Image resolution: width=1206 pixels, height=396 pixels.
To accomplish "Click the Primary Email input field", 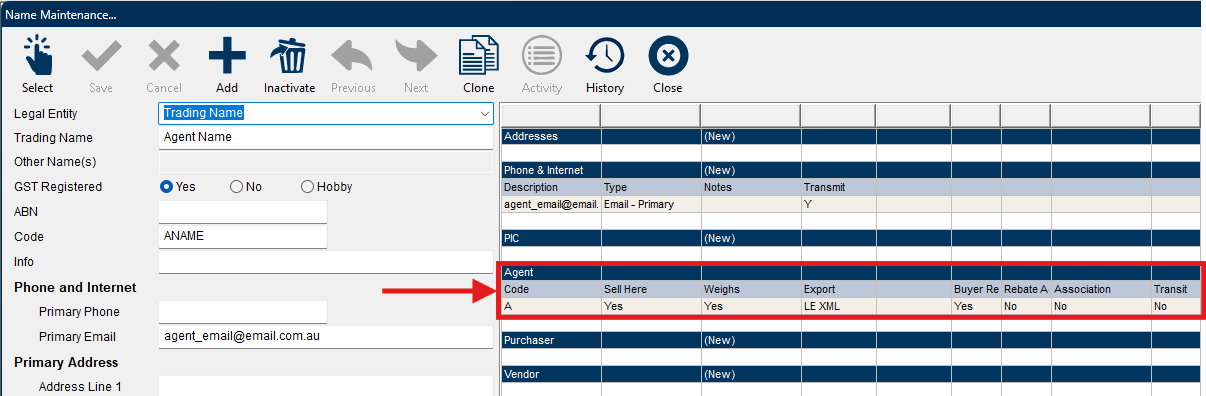I will 325,337.
